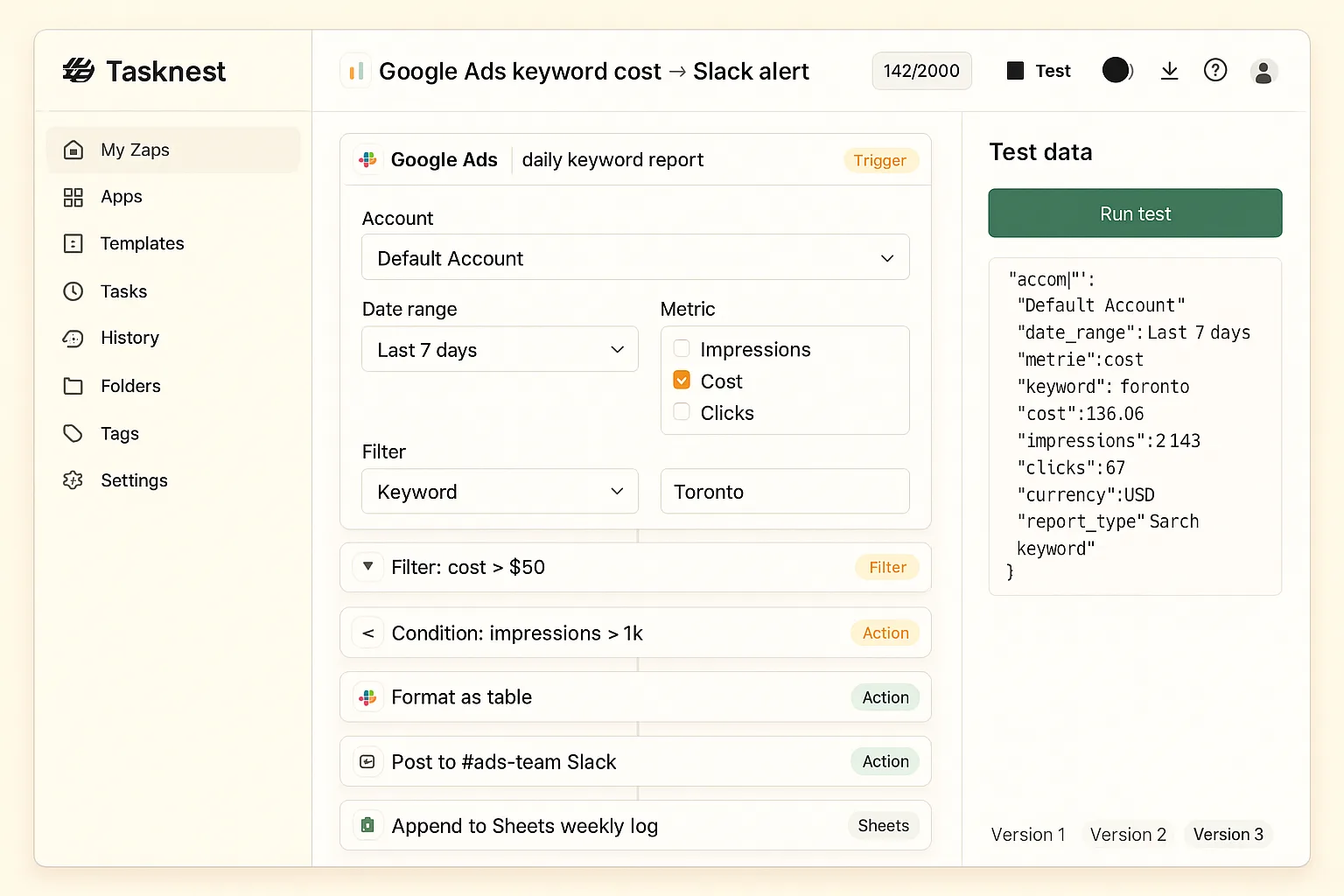The height and width of the screenshot is (896, 1344).
Task: Click the download icon in header
Action: (1169, 71)
